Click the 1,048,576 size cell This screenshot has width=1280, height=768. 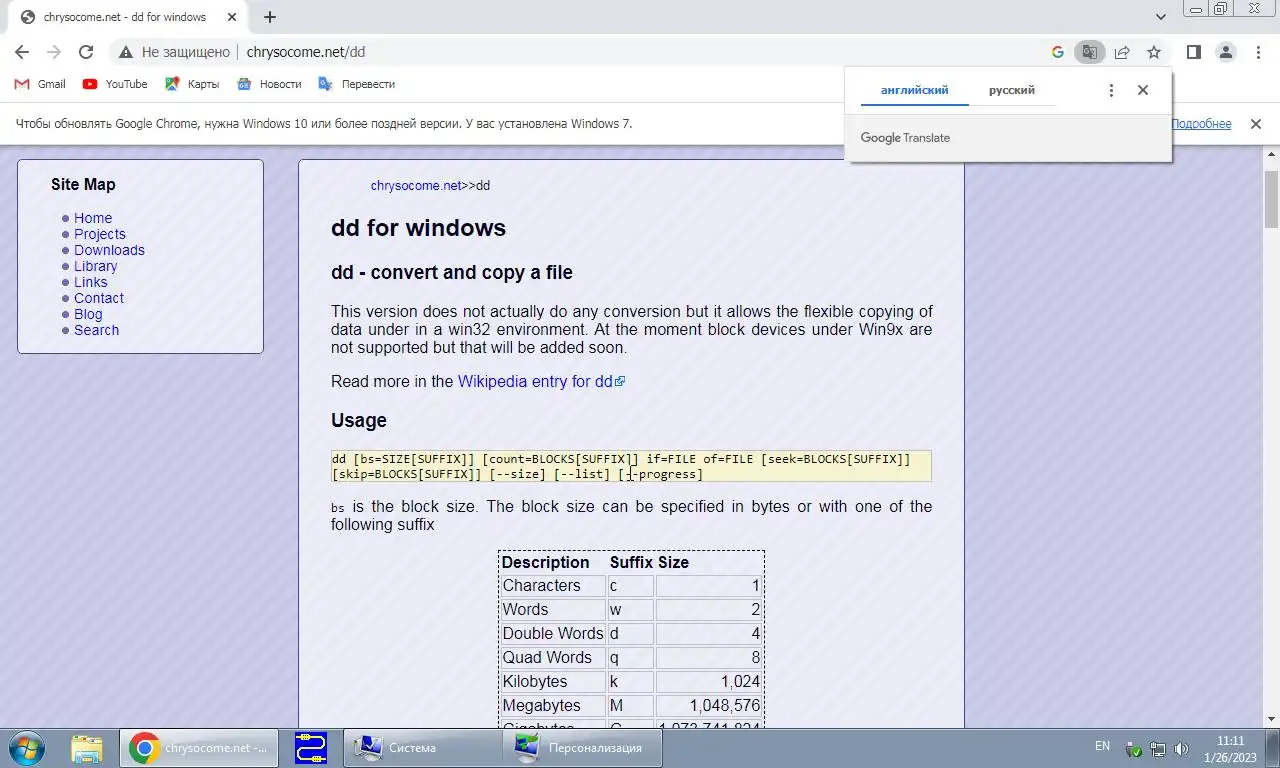[709, 705]
